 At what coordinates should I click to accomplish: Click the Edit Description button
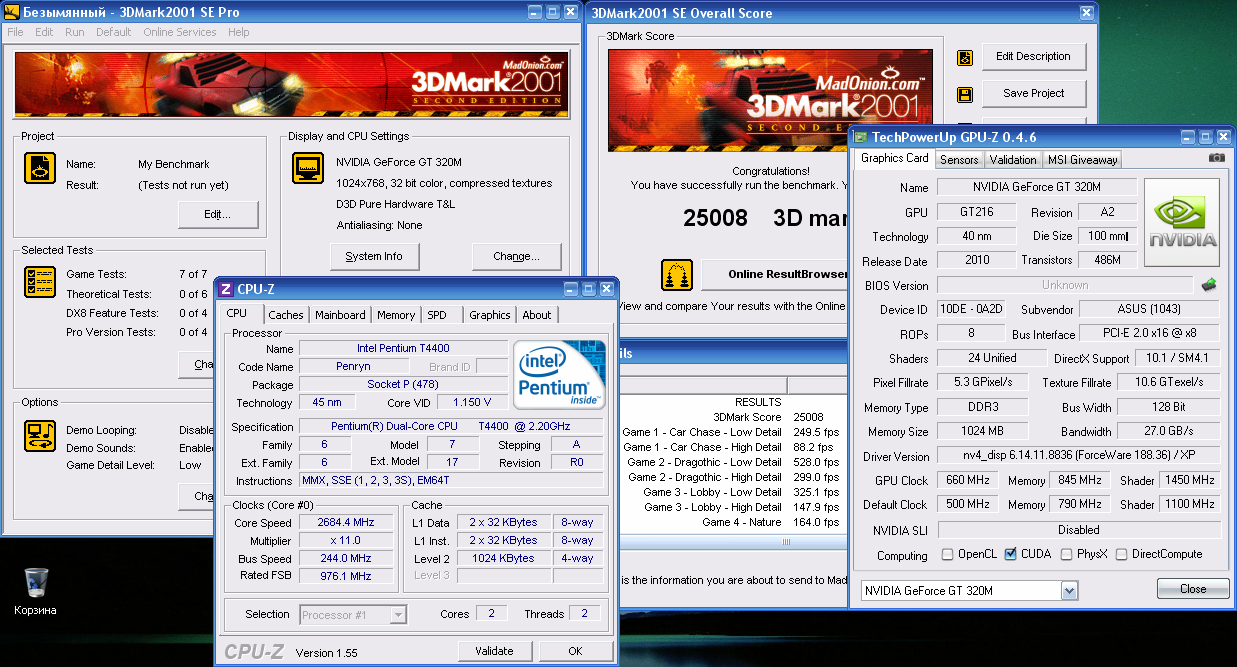click(x=1034, y=57)
